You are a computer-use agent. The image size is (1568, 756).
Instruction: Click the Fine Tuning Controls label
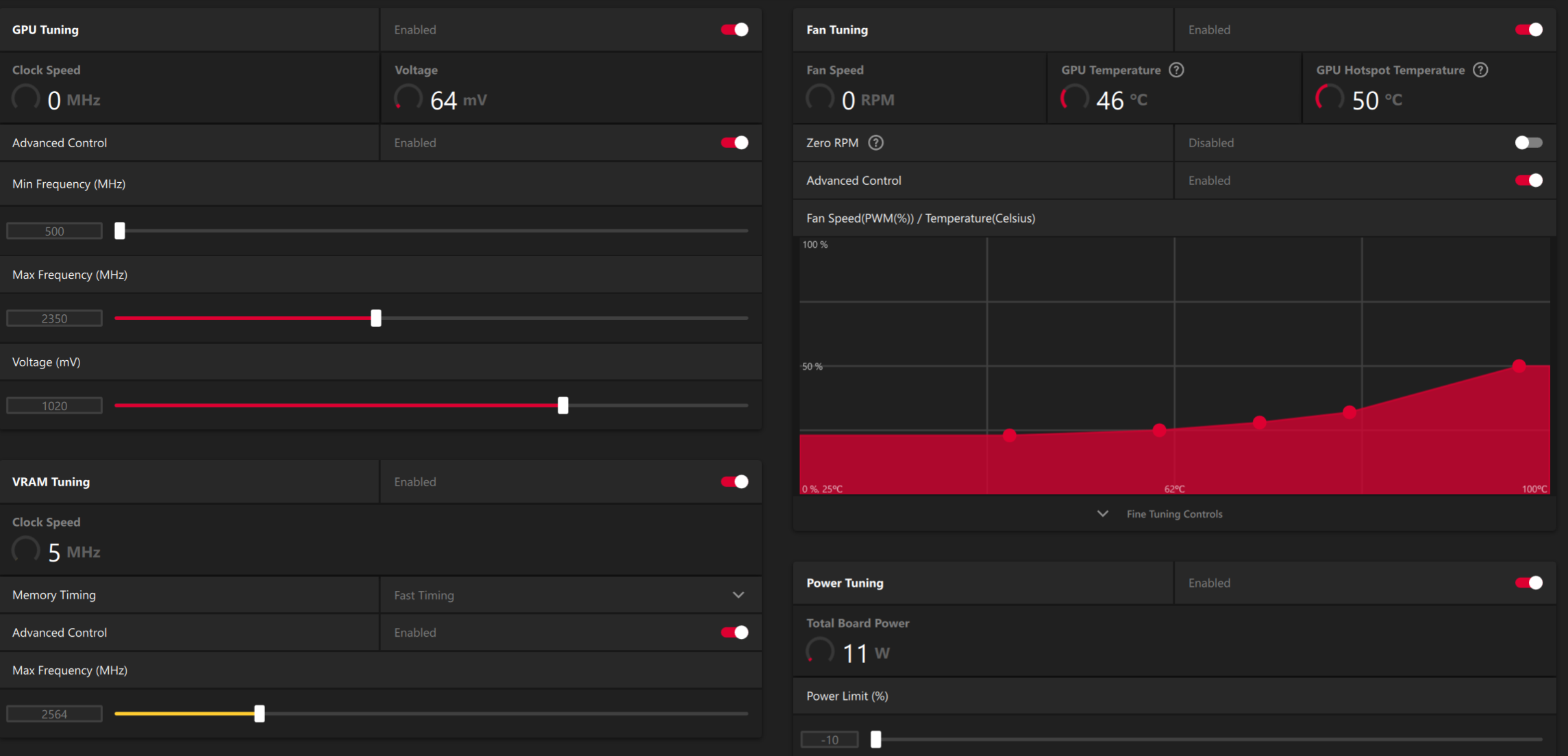[x=1174, y=514]
